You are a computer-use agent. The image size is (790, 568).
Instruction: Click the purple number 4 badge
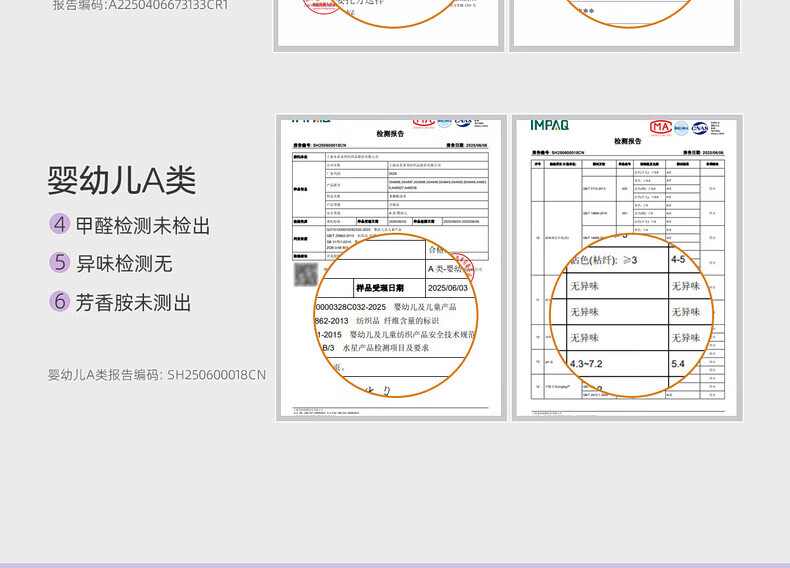pyautogui.click(x=60, y=225)
